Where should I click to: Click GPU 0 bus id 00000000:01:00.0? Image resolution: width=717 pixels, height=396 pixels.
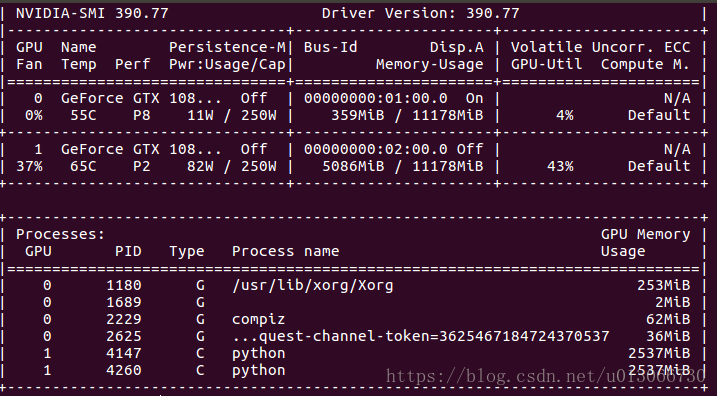point(376,98)
